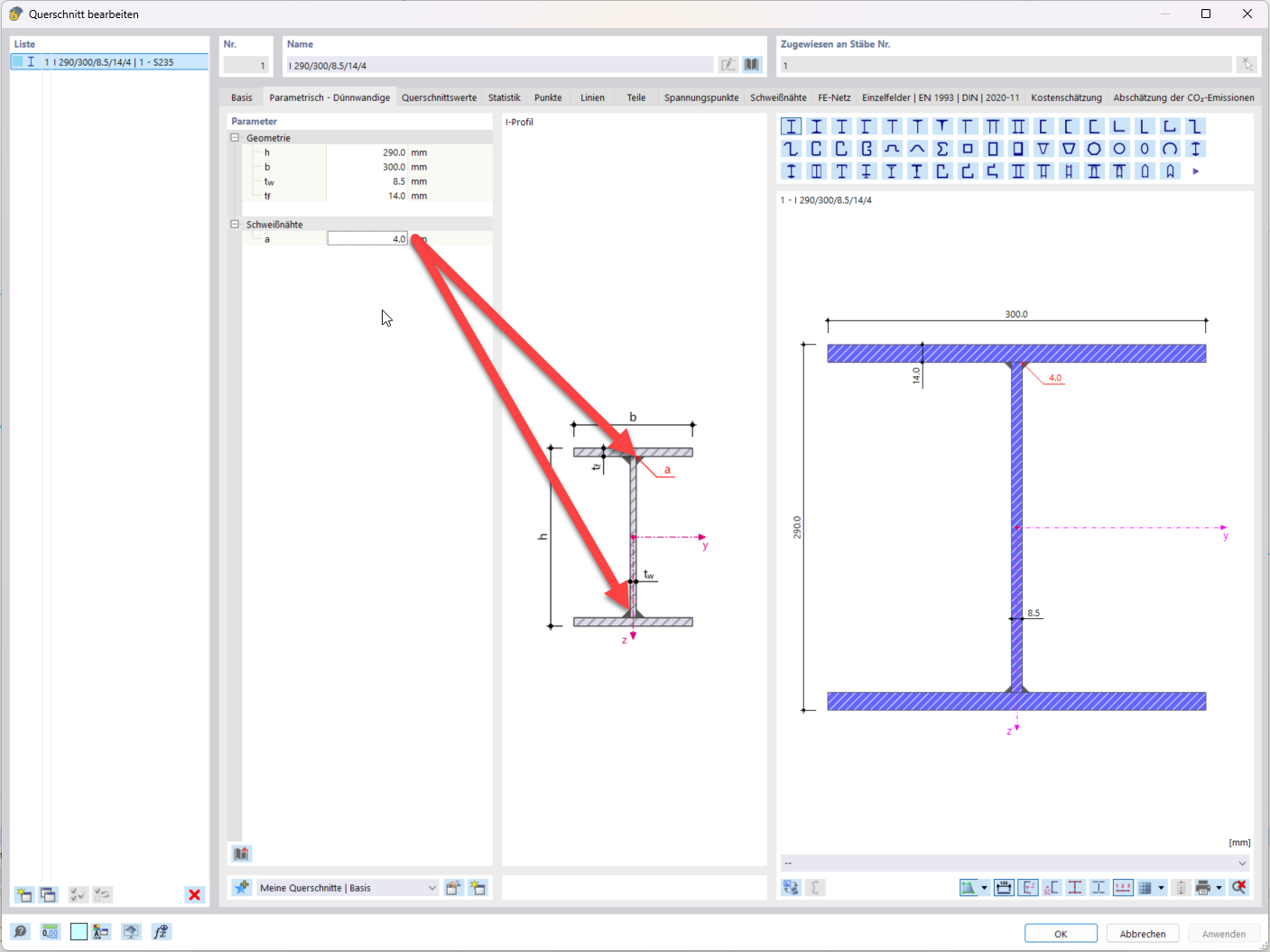
Task: Toggle decimal places display 0,00 icon
Action: click(x=50, y=931)
